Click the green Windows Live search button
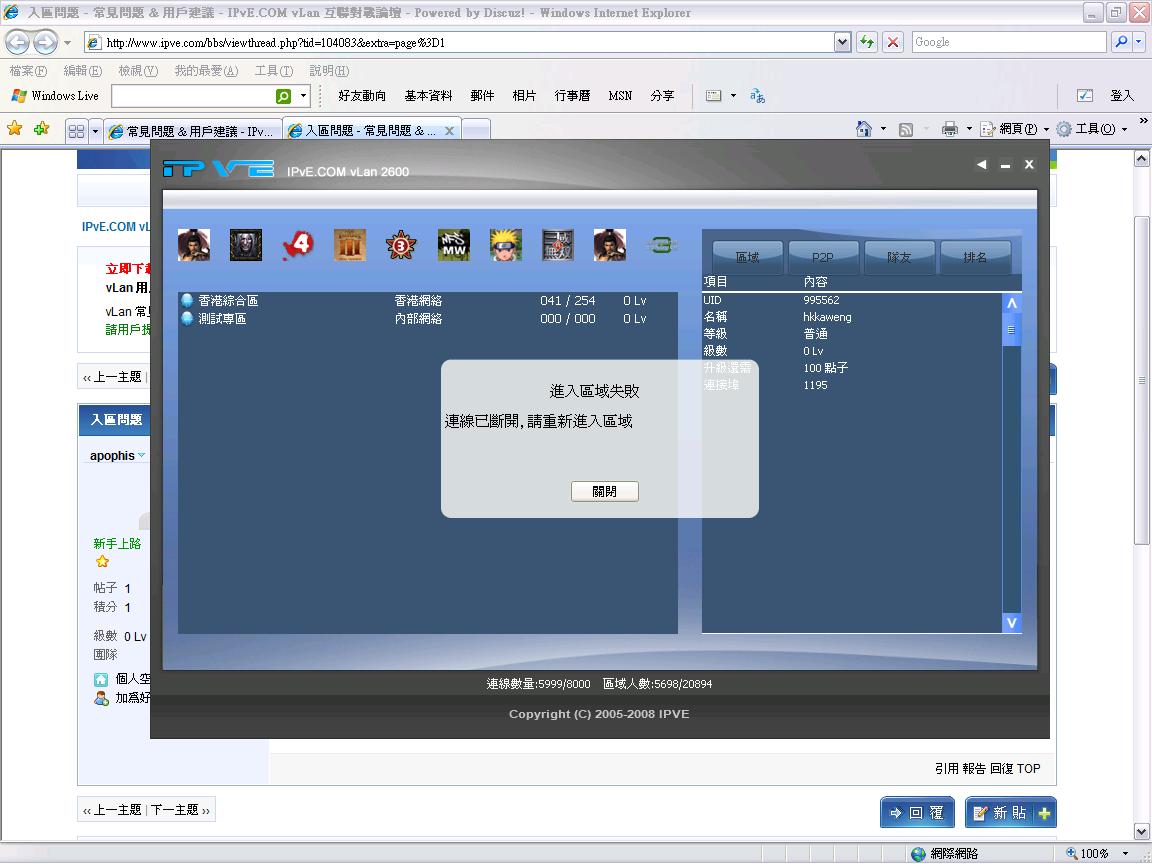 point(283,96)
